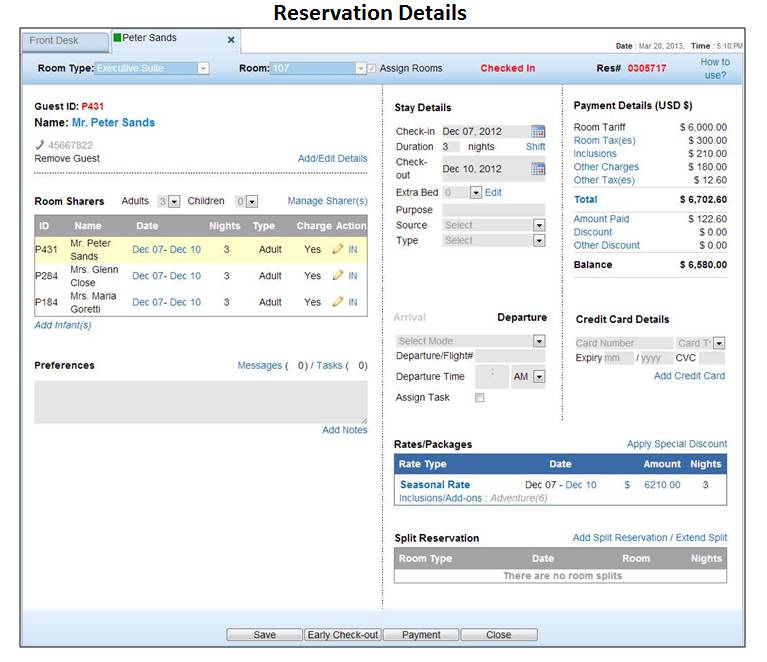Open the Tasks link
The height and width of the screenshot is (662, 767).
click(329, 365)
